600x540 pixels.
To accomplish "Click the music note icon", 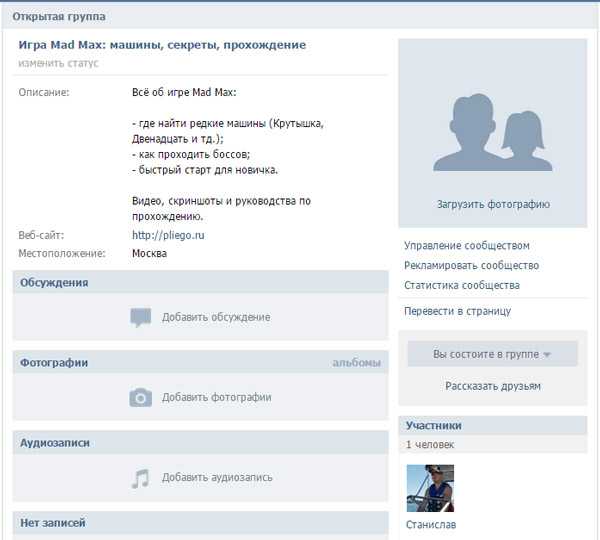I will coord(140,478).
